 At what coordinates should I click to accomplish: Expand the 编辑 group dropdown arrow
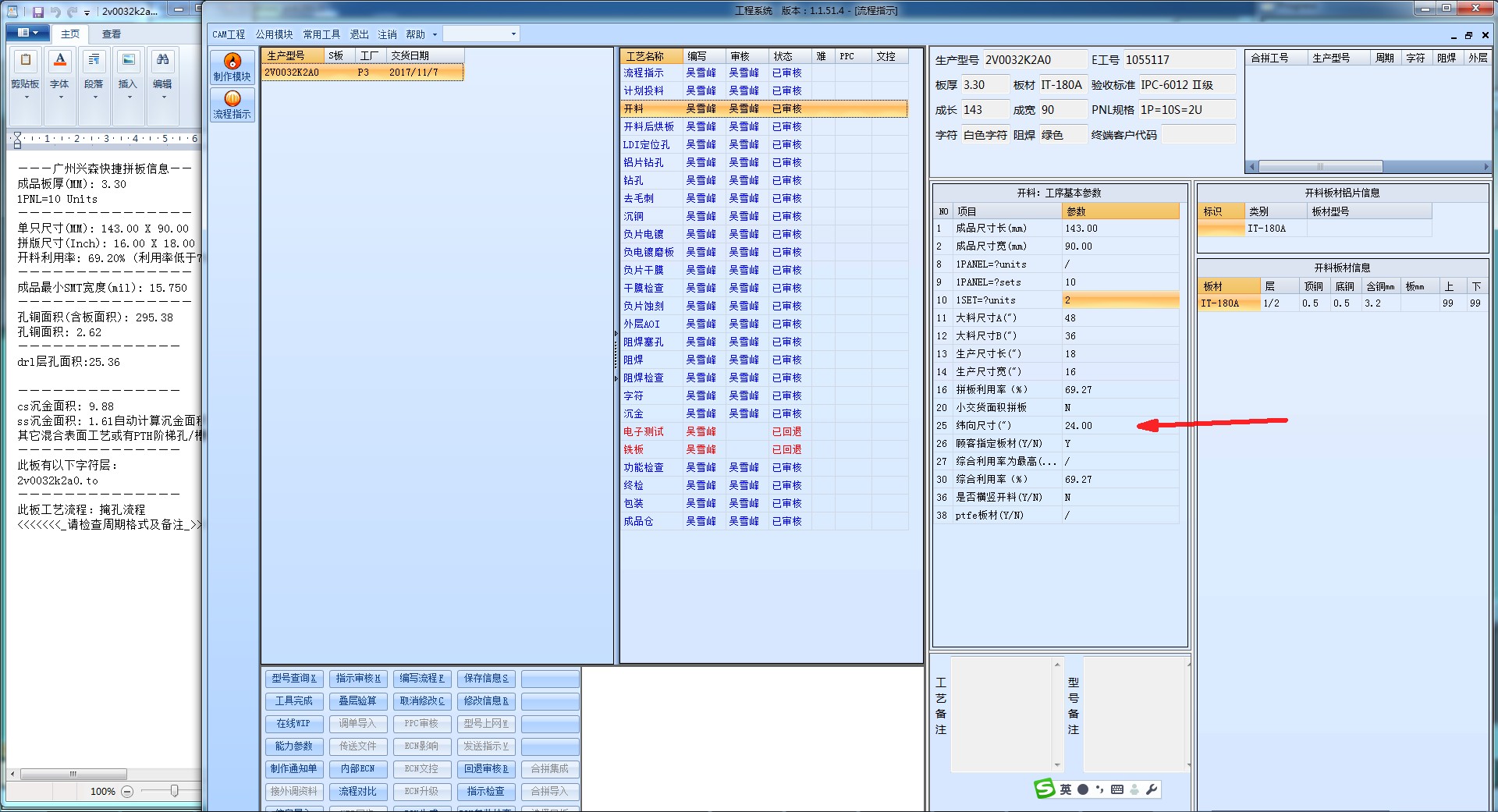pyautogui.click(x=162, y=98)
